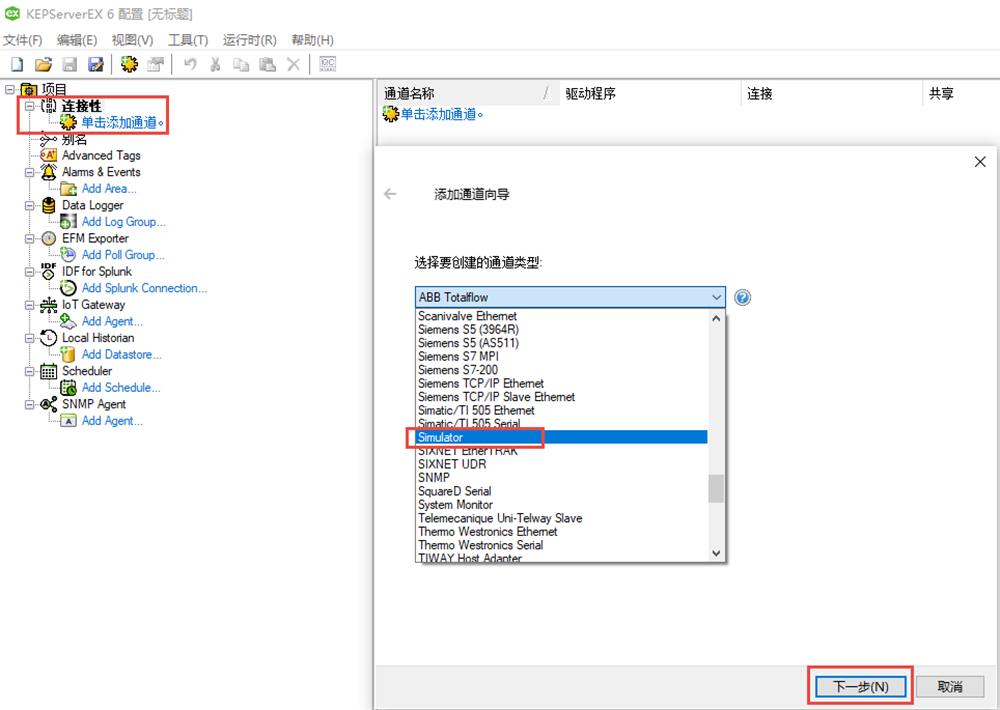Select the 别名 alias icon in the tree
The width and height of the screenshot is (1000, 710).
point(48,139)
